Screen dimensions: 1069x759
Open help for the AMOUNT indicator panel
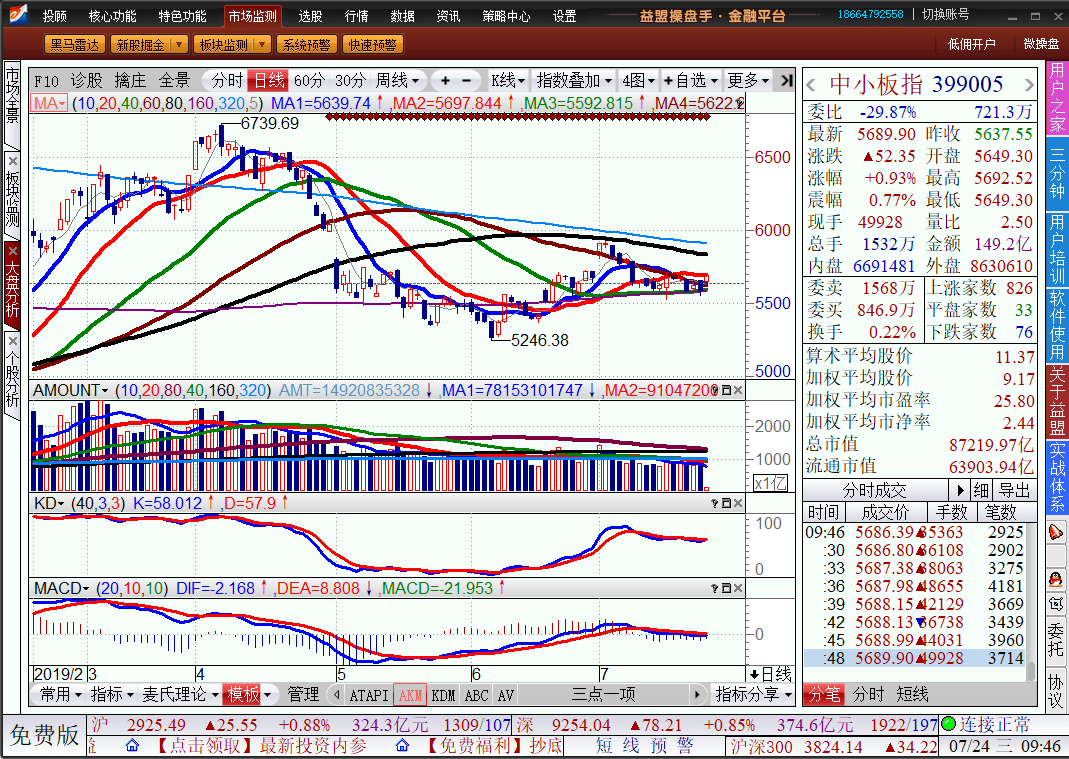pos(714,390)
